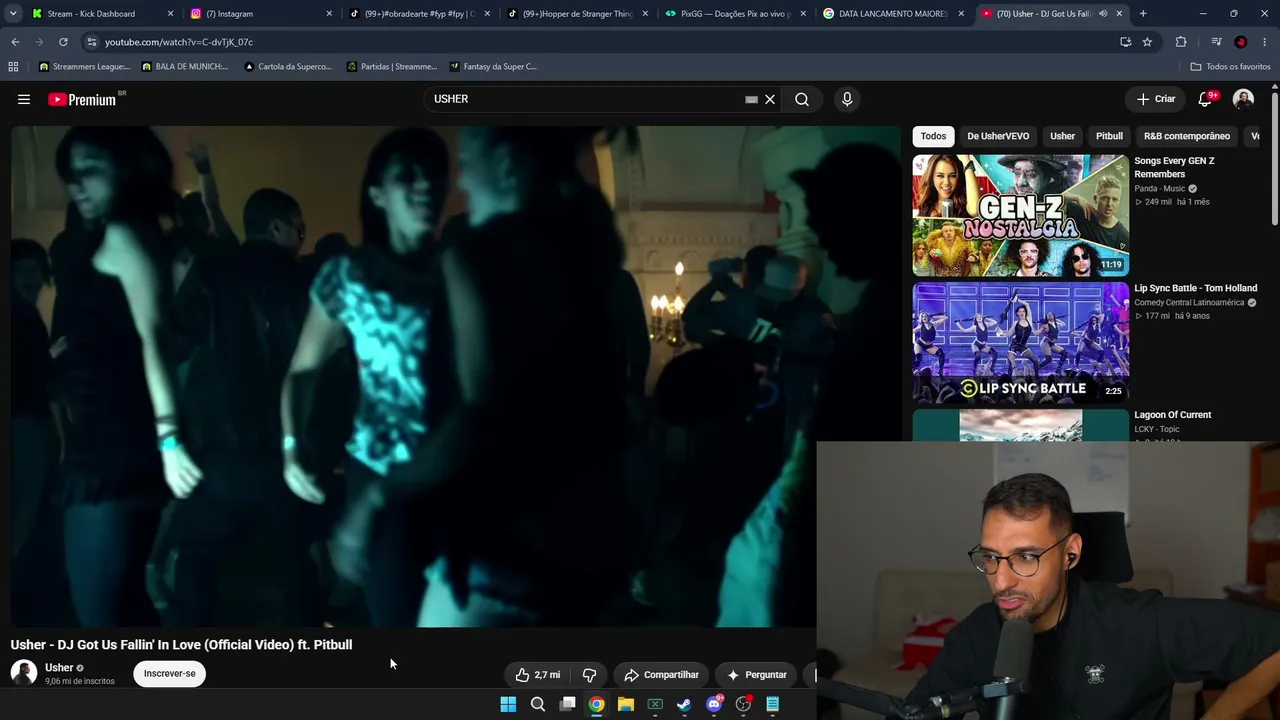
Task: Clear the USHER search query
Action: pos(770,99)
